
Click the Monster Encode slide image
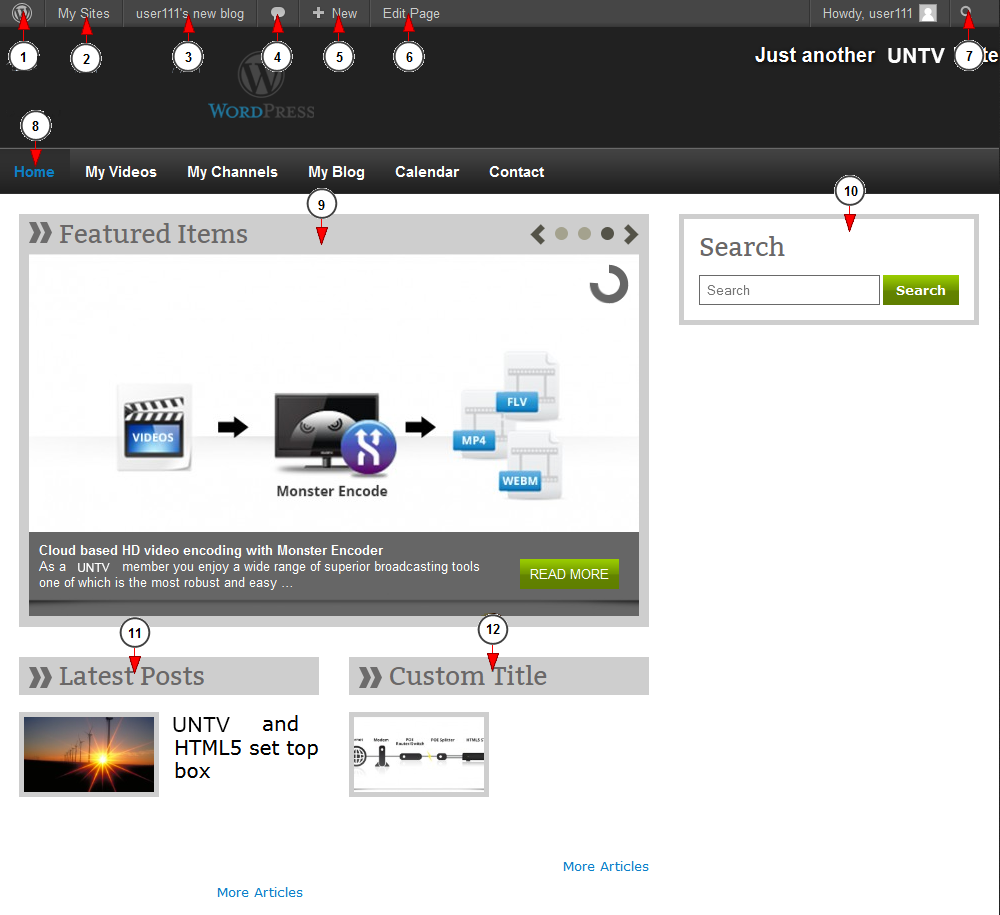pyautogui.click(x=334, y=393)
